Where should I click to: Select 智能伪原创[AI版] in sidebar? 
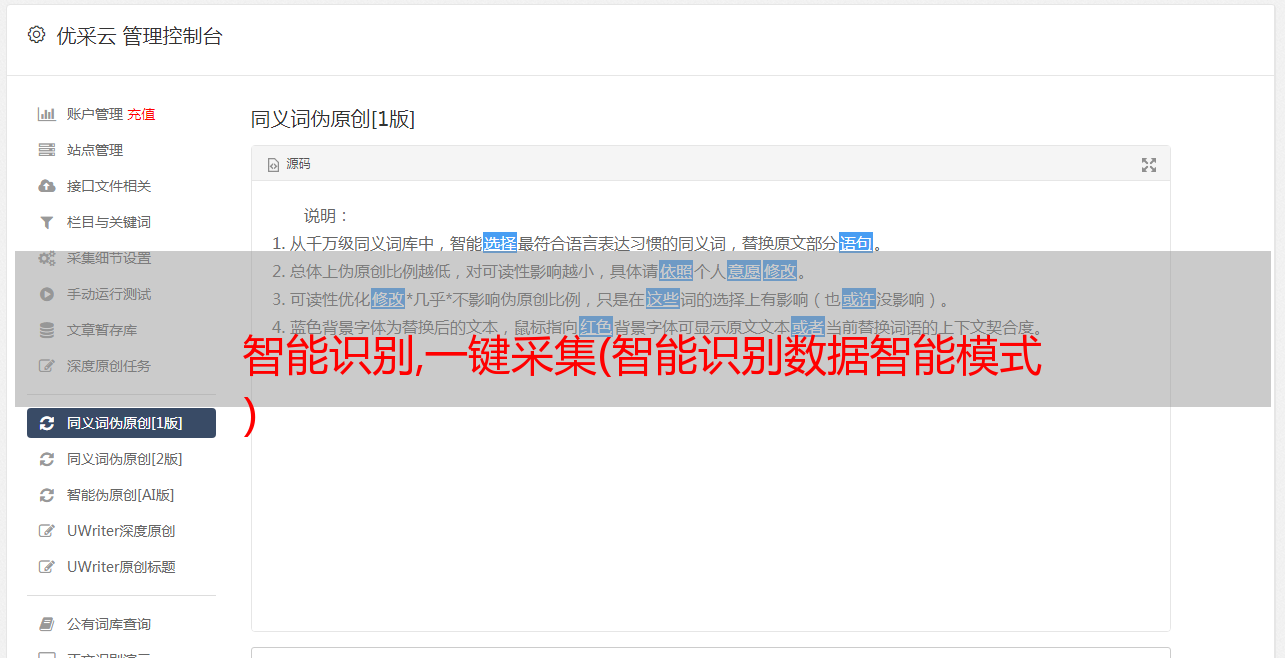pos(121,495)
